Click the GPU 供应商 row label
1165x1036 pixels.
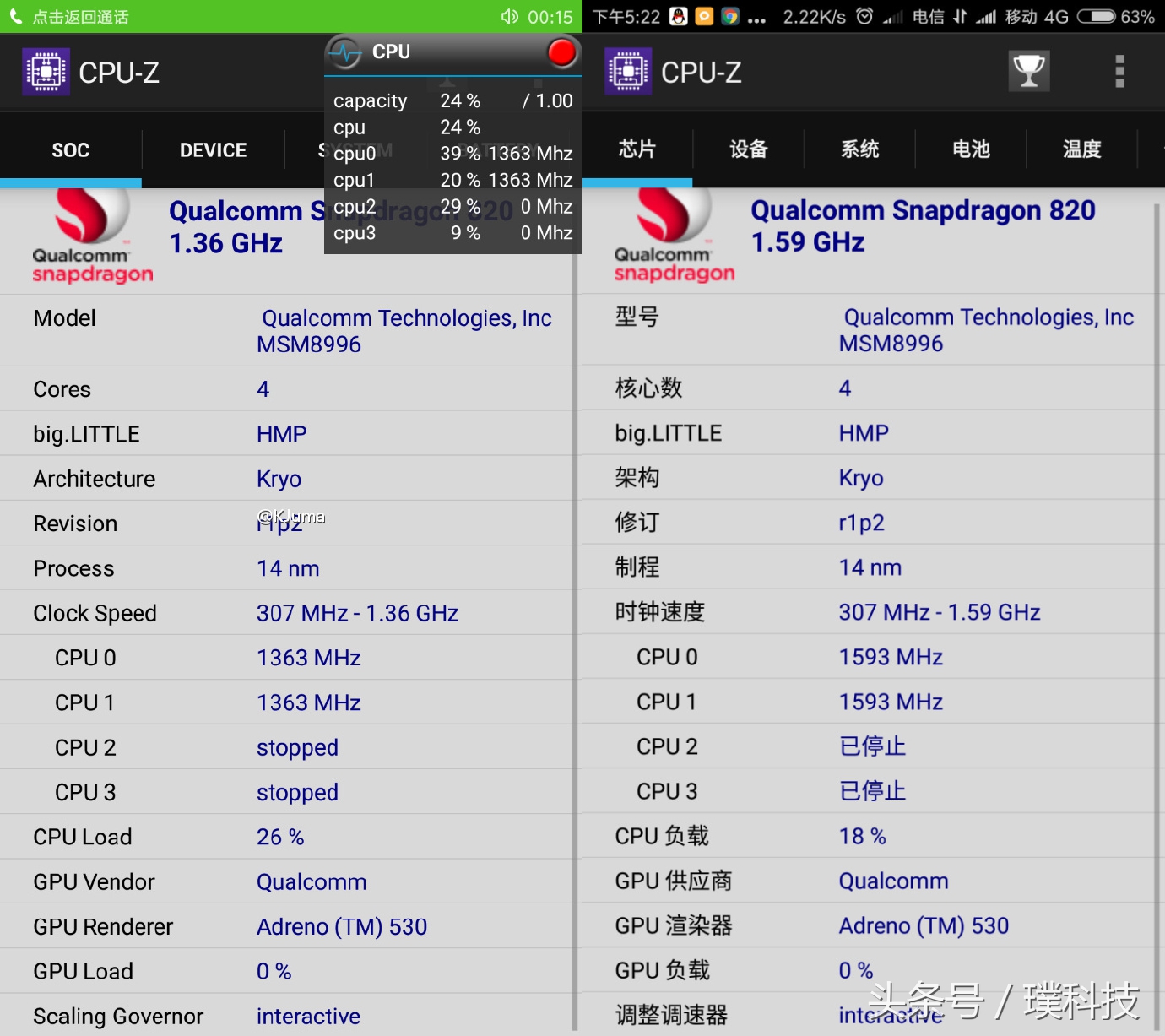point(674,881)
